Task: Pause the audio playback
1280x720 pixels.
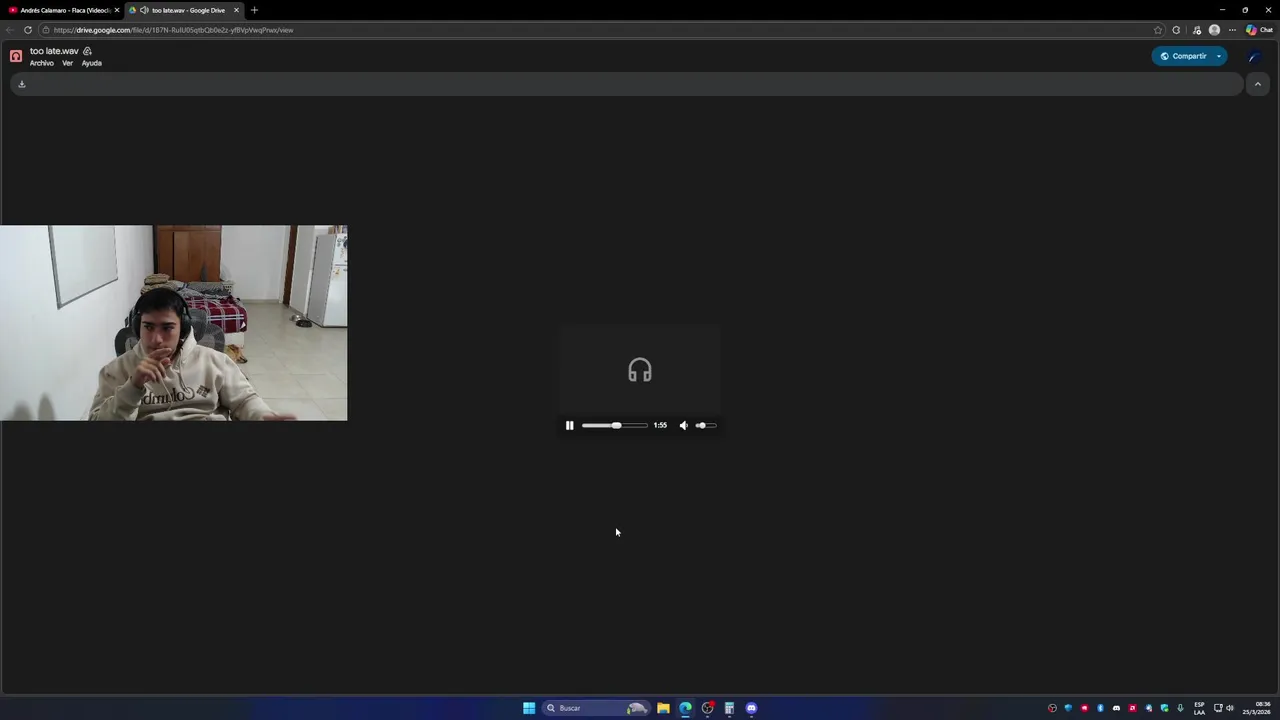Action: (x=570, y=425)
